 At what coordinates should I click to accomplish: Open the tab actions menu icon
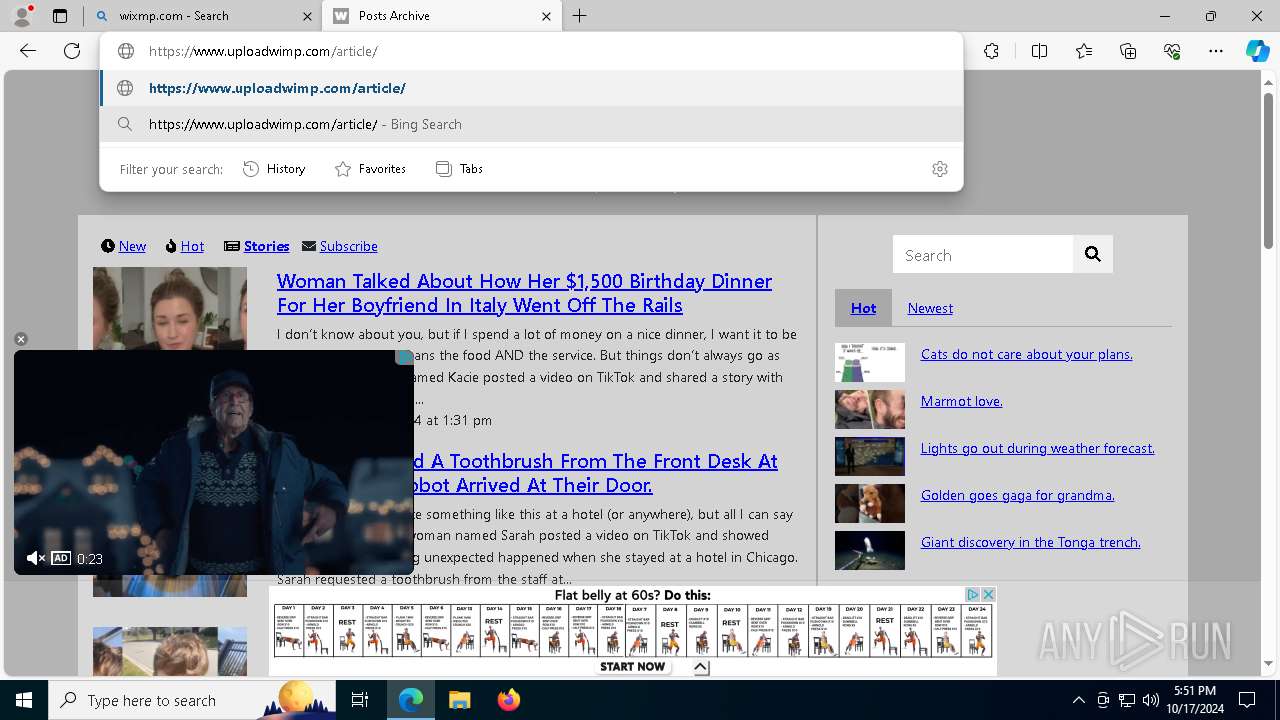(x=60, y=16)
